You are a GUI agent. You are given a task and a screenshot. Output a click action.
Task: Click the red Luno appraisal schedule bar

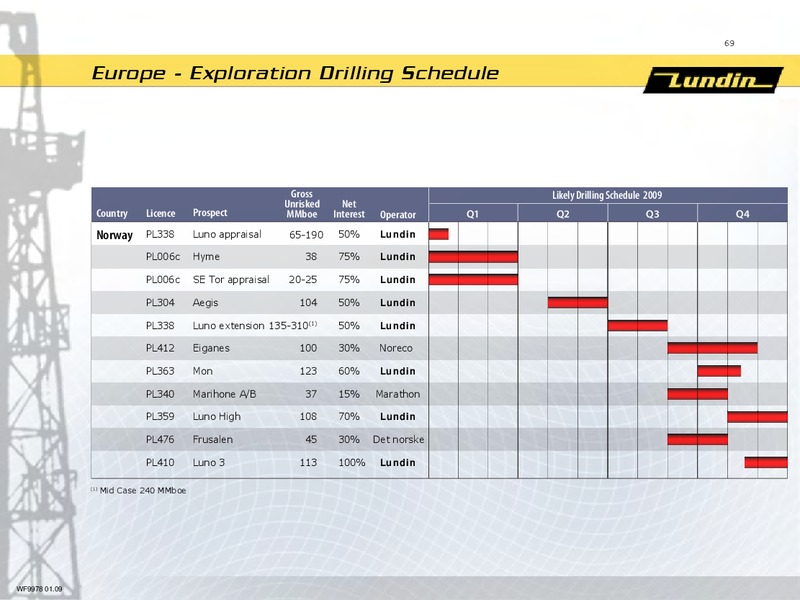pos(439,234)
